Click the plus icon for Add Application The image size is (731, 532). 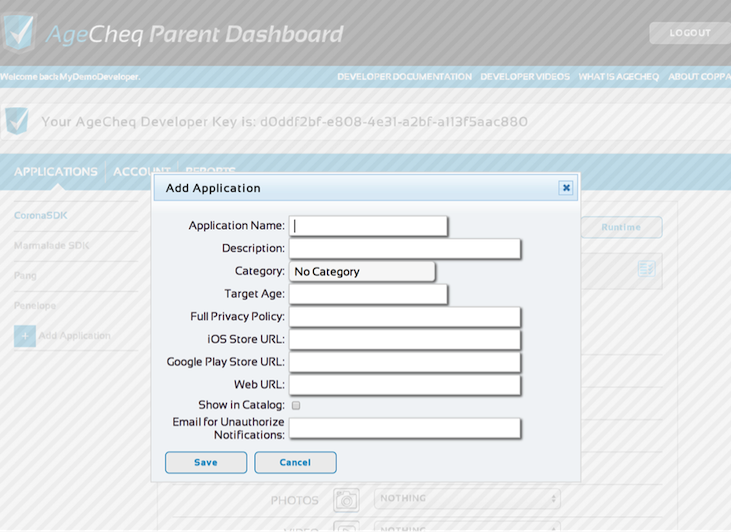(25, 336)
